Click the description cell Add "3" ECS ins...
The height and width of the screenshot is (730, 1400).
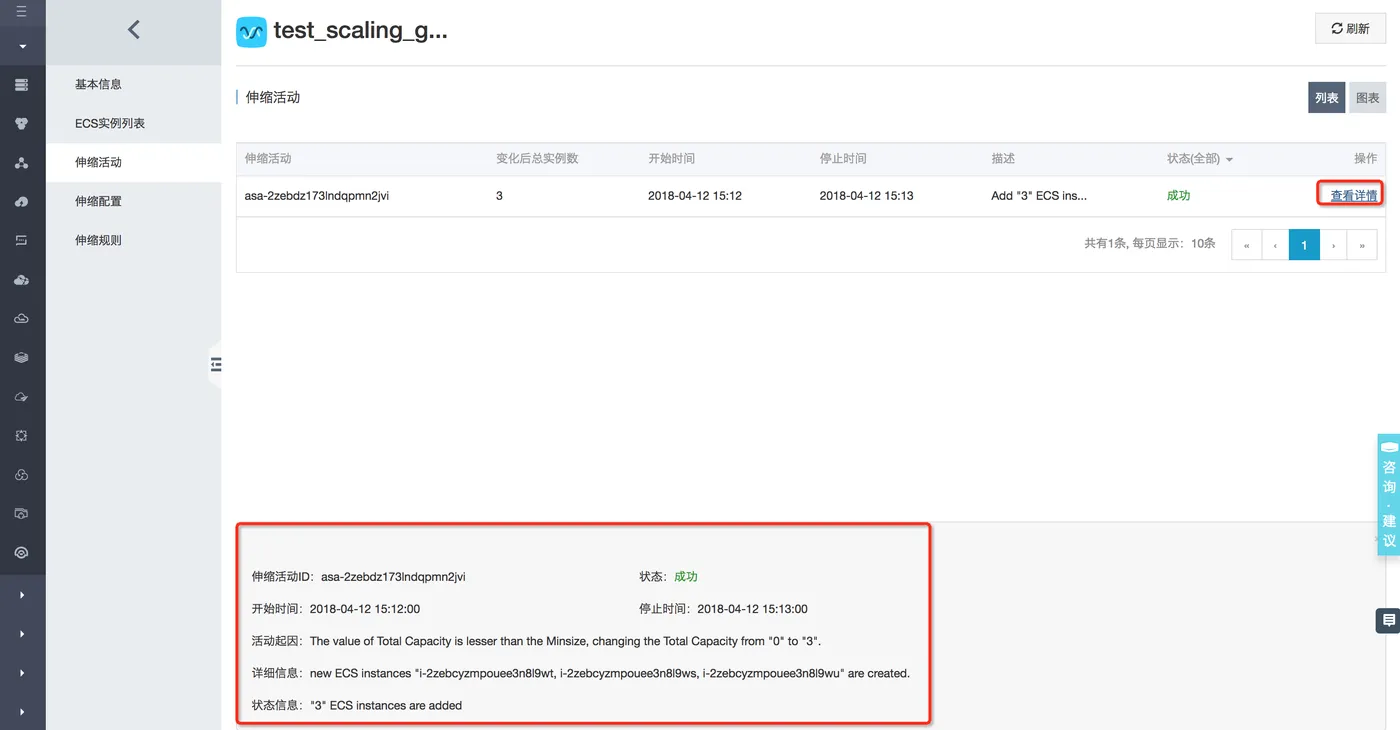[x=1039, y=196]
